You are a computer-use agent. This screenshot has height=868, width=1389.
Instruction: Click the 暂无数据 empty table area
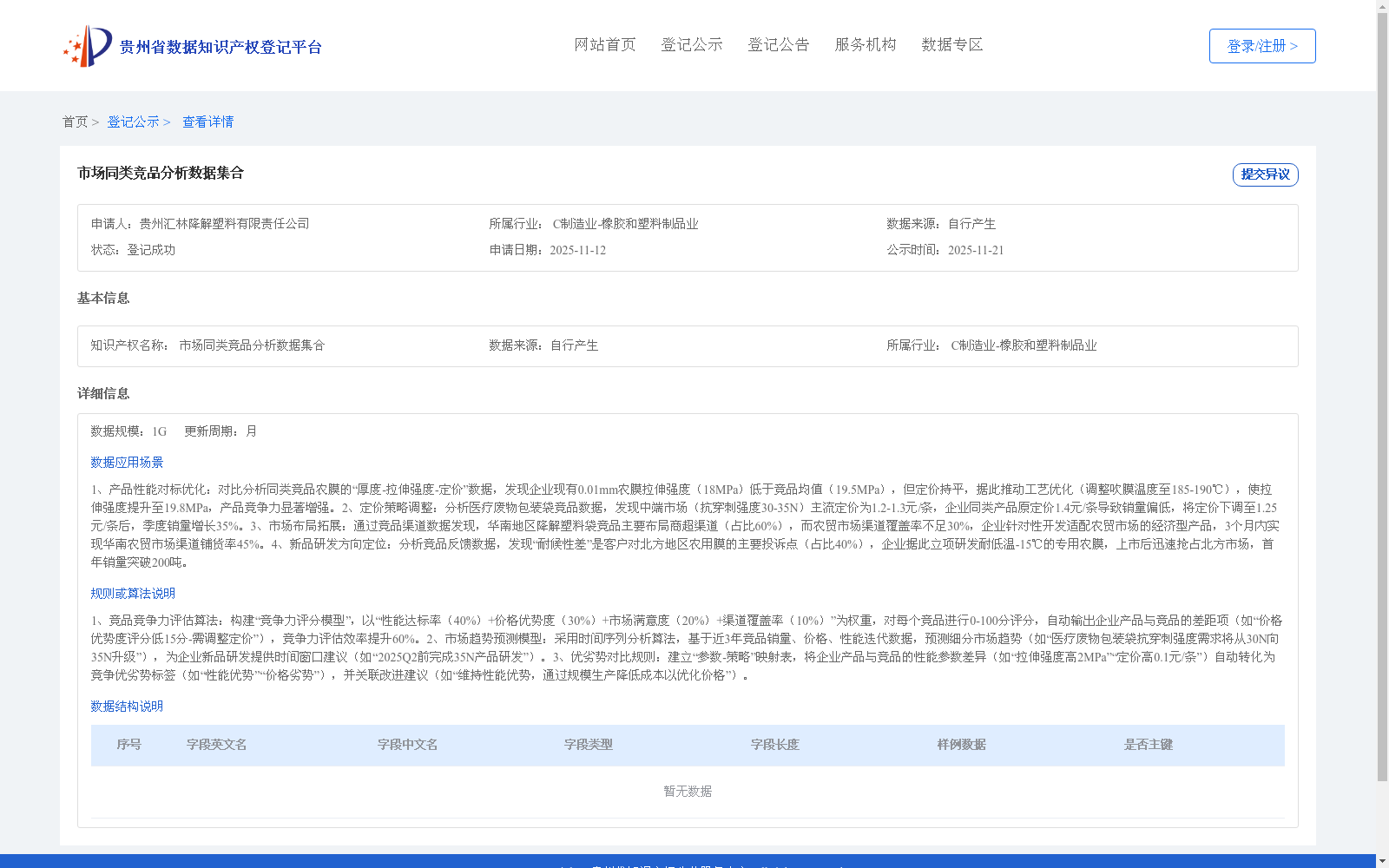687,791
